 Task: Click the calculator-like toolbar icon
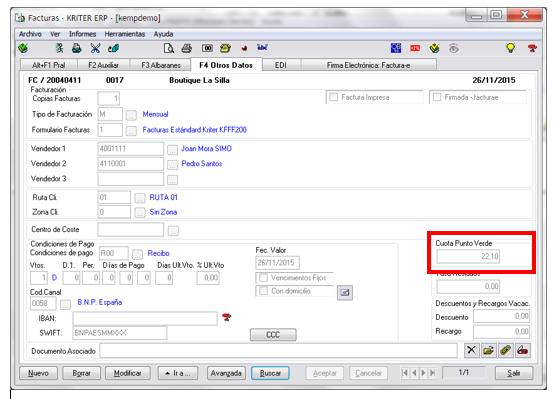click(x=207, y=48)
